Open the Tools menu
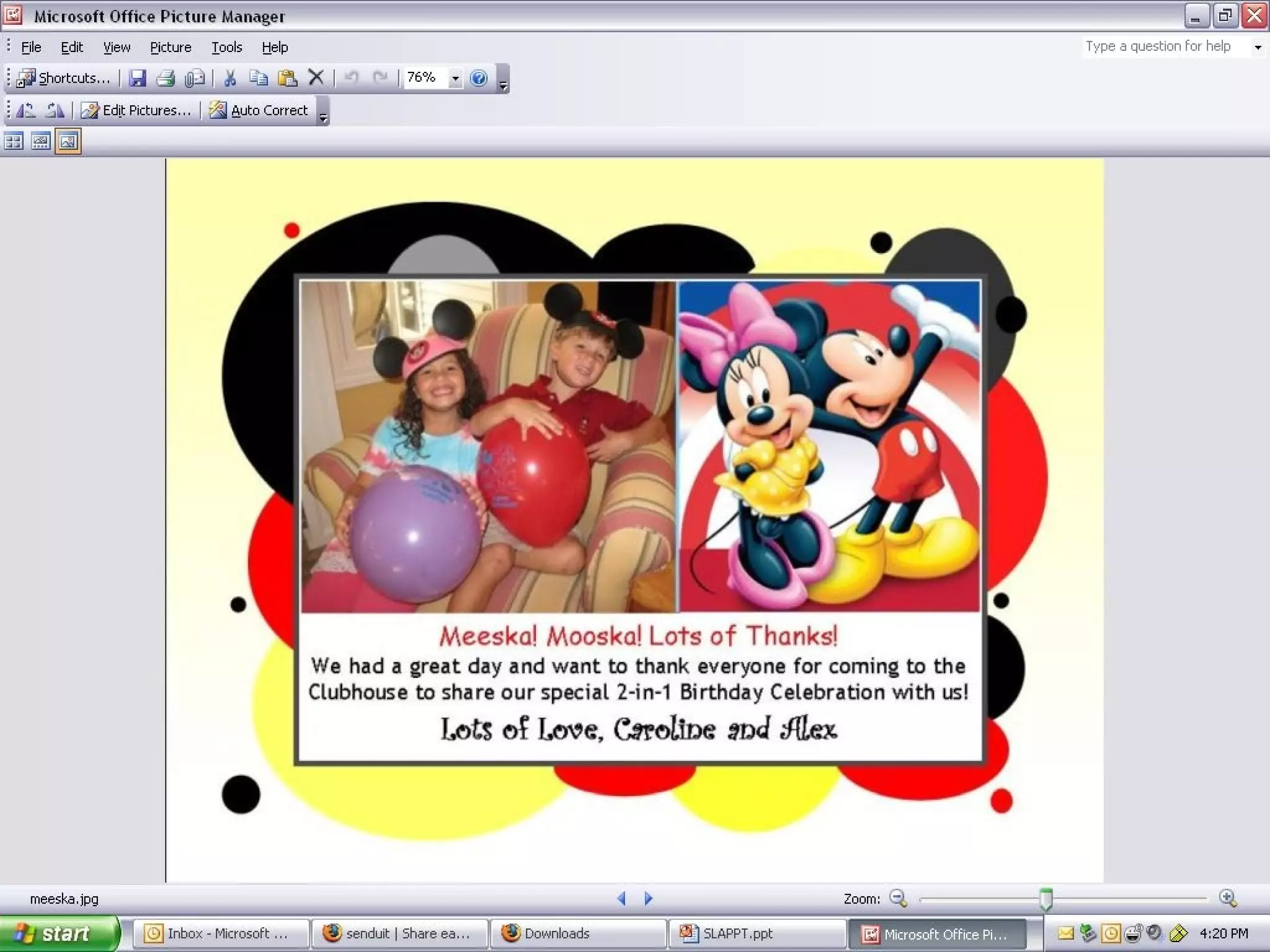Image resolution: width=1270 pixels, height=952 pixels. click(x=226, y=47)
